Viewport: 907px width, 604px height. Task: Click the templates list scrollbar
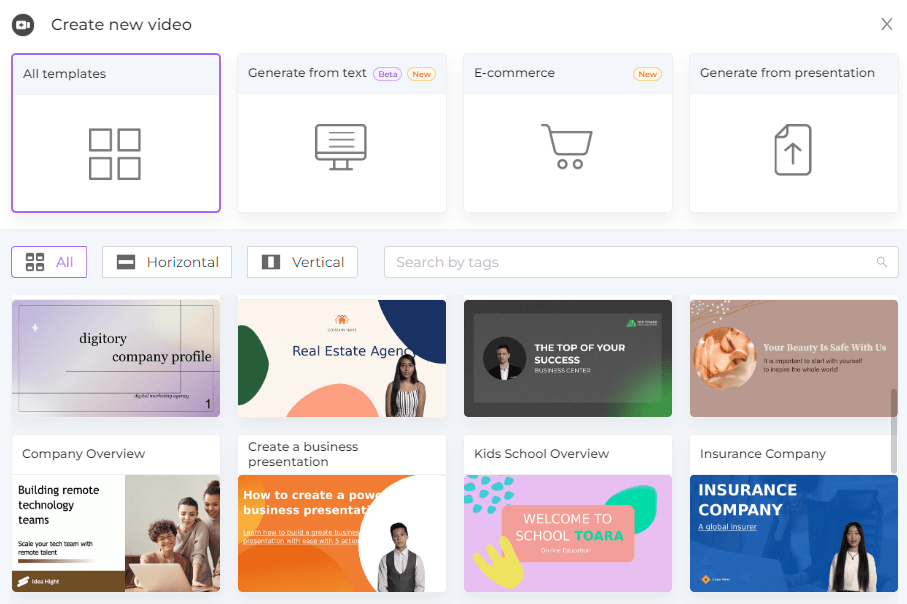[x=893, y=400]
